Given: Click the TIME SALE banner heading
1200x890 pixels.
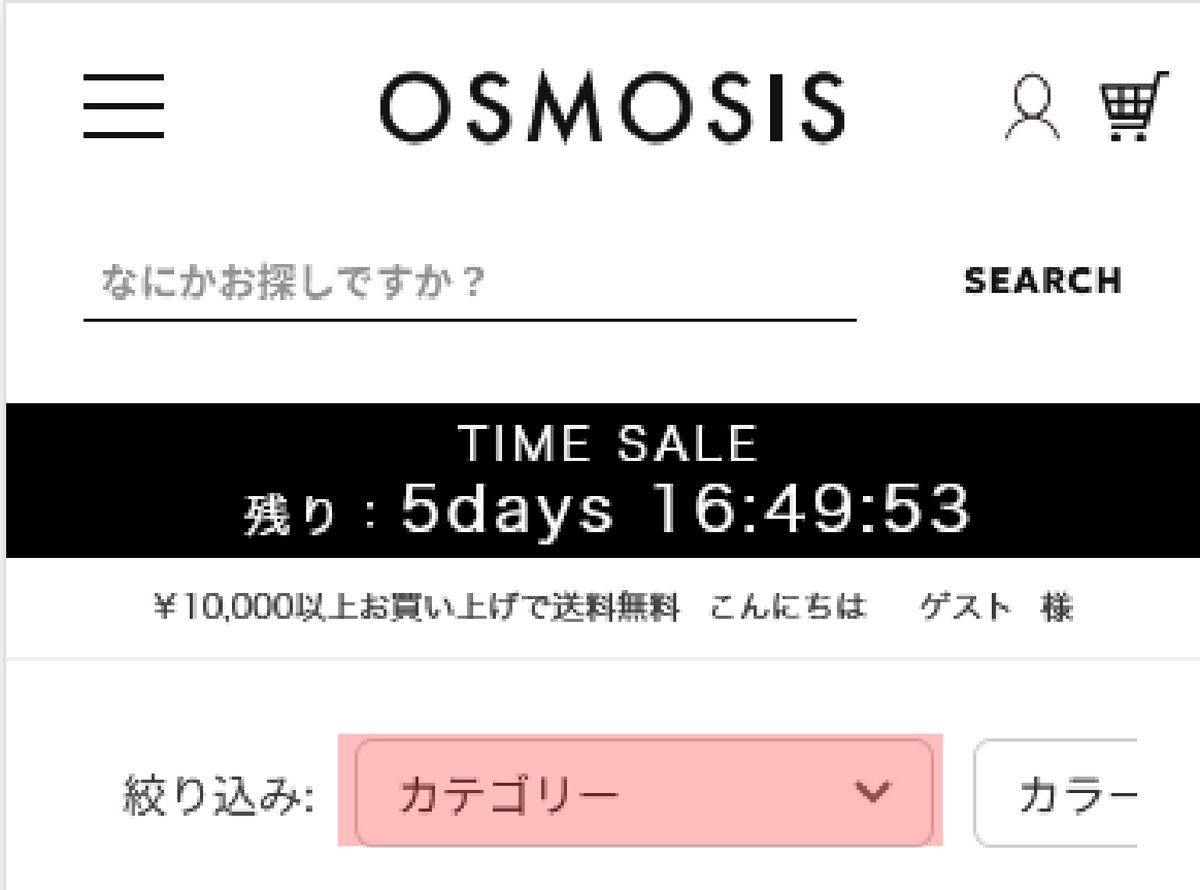Looking at the screenshot, I should point(608,443).
